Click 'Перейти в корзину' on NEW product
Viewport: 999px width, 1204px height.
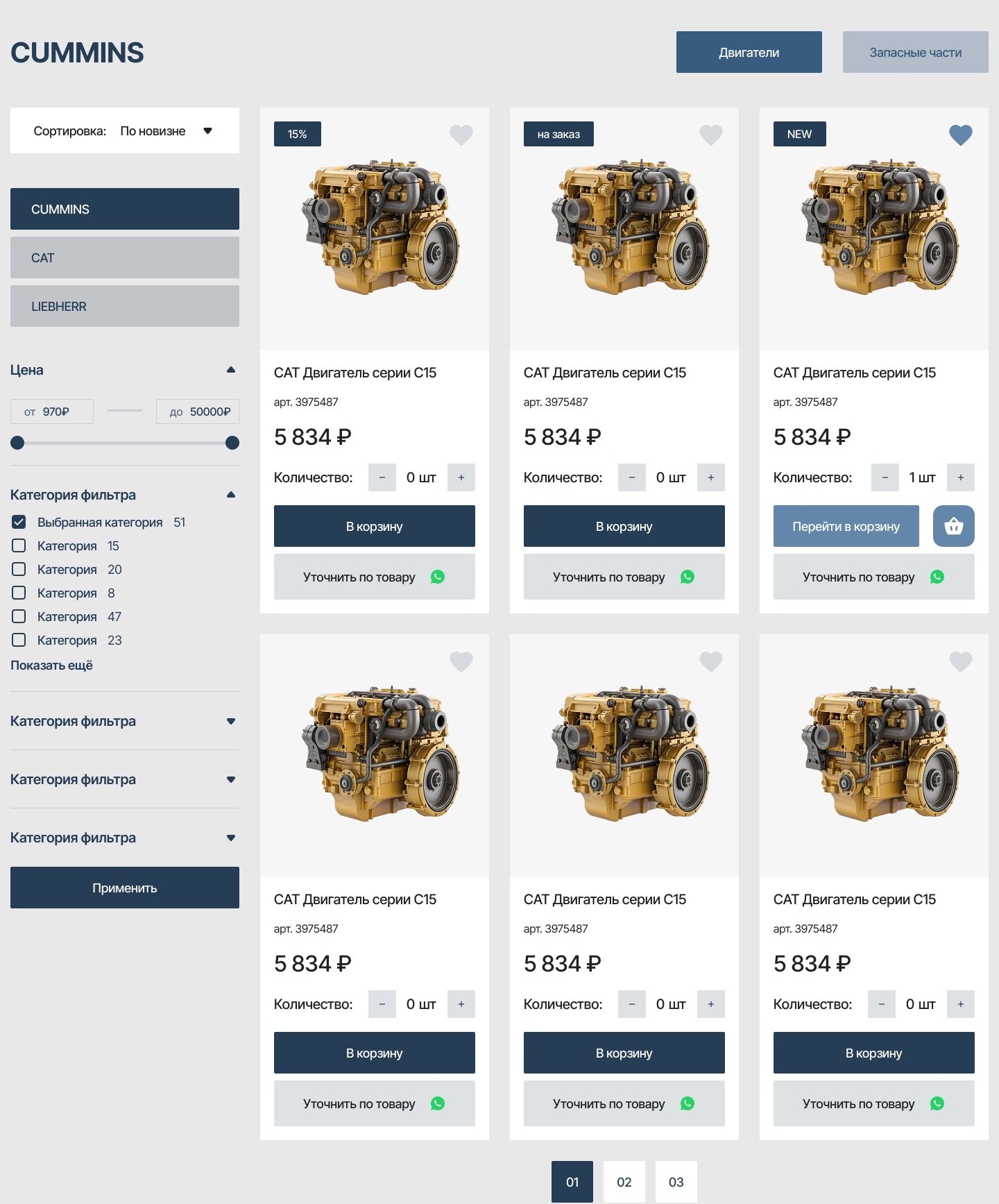846,526
